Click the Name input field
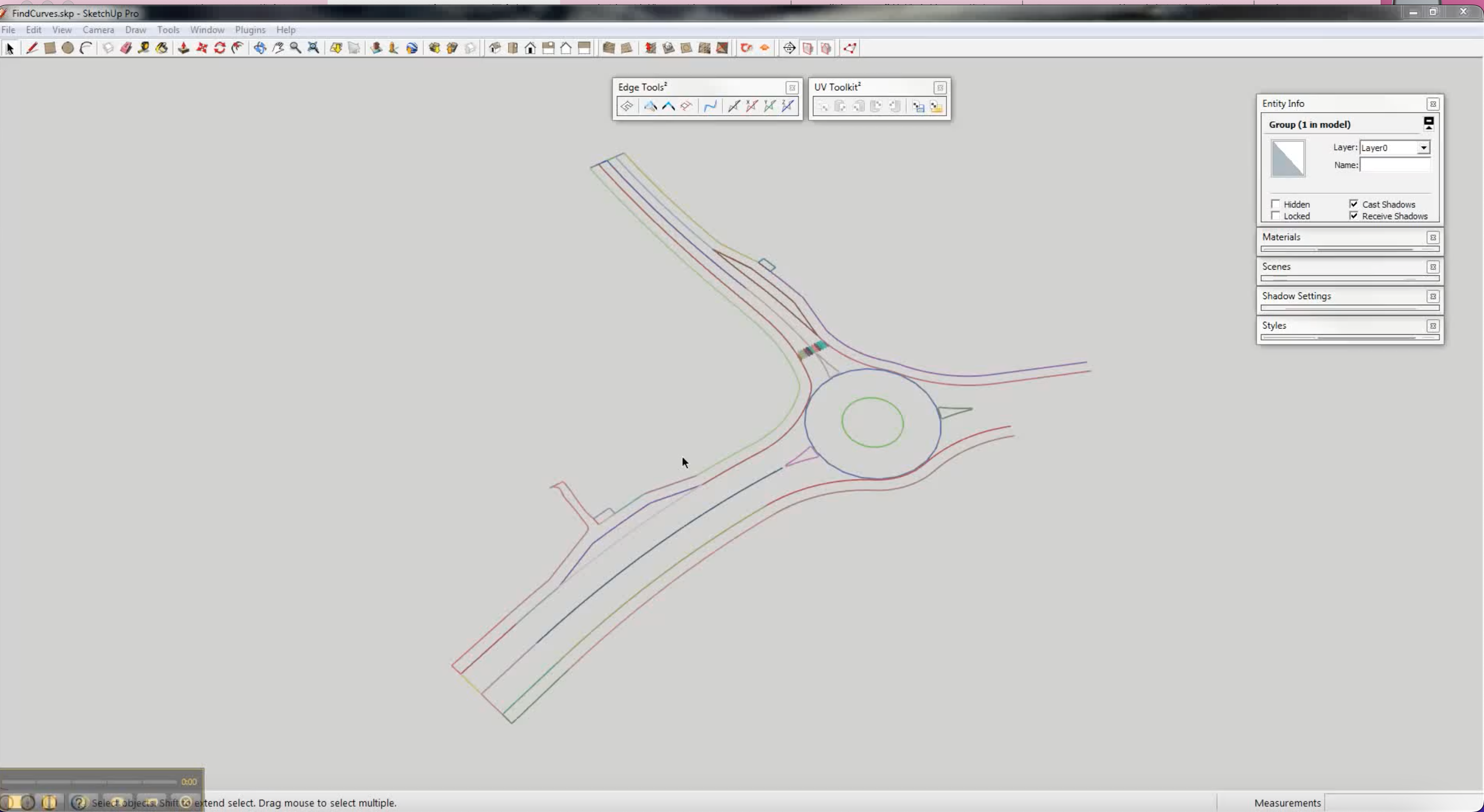 (x=1395, y=165)
